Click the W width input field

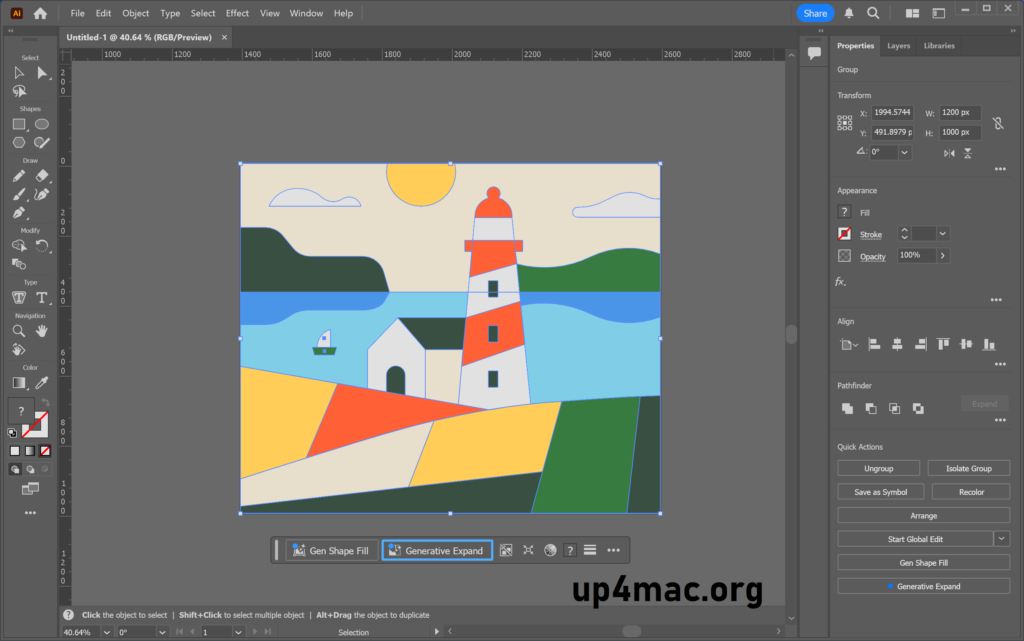point(960,112)
